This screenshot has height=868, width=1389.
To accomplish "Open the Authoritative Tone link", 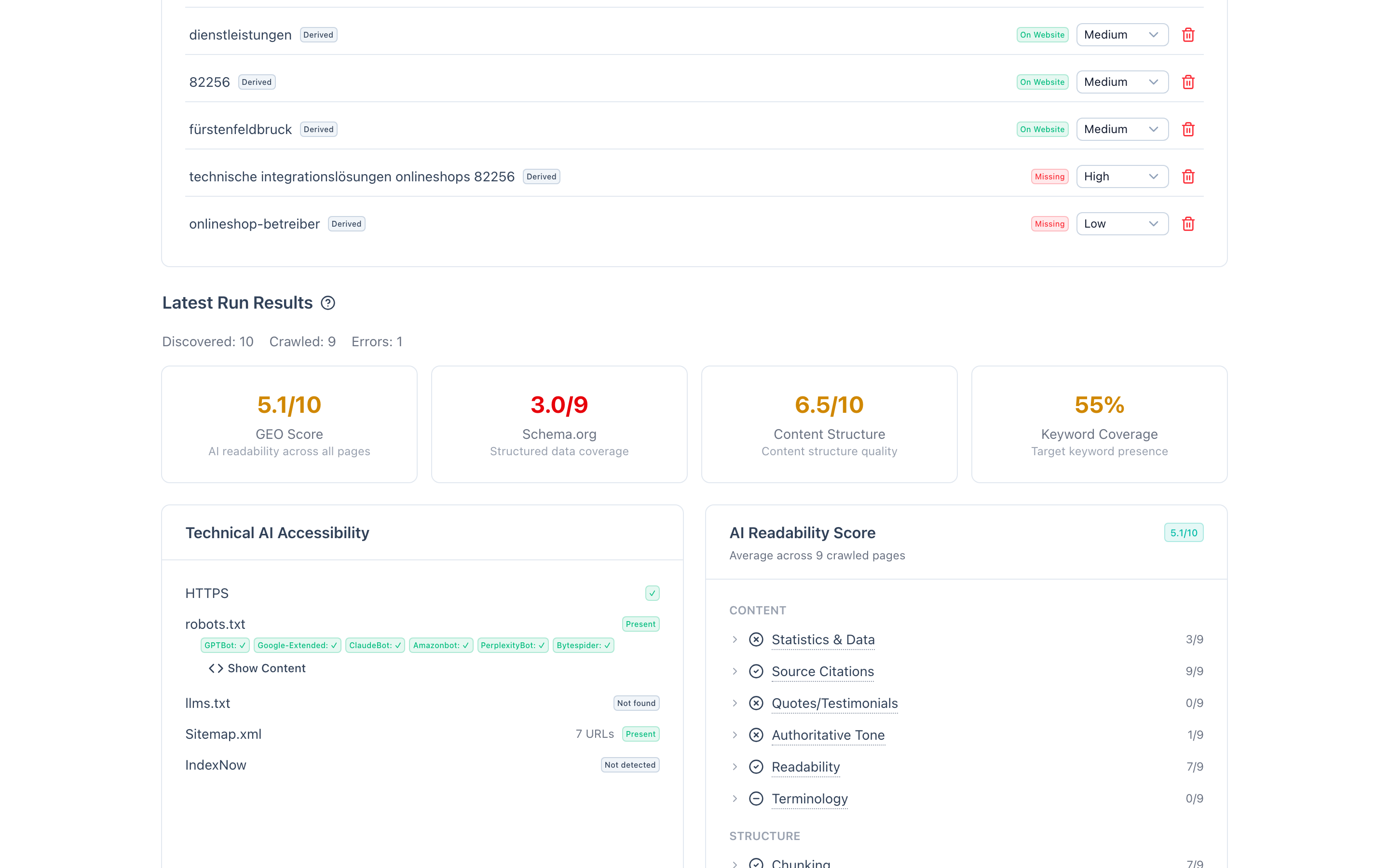I will (828, 735).
